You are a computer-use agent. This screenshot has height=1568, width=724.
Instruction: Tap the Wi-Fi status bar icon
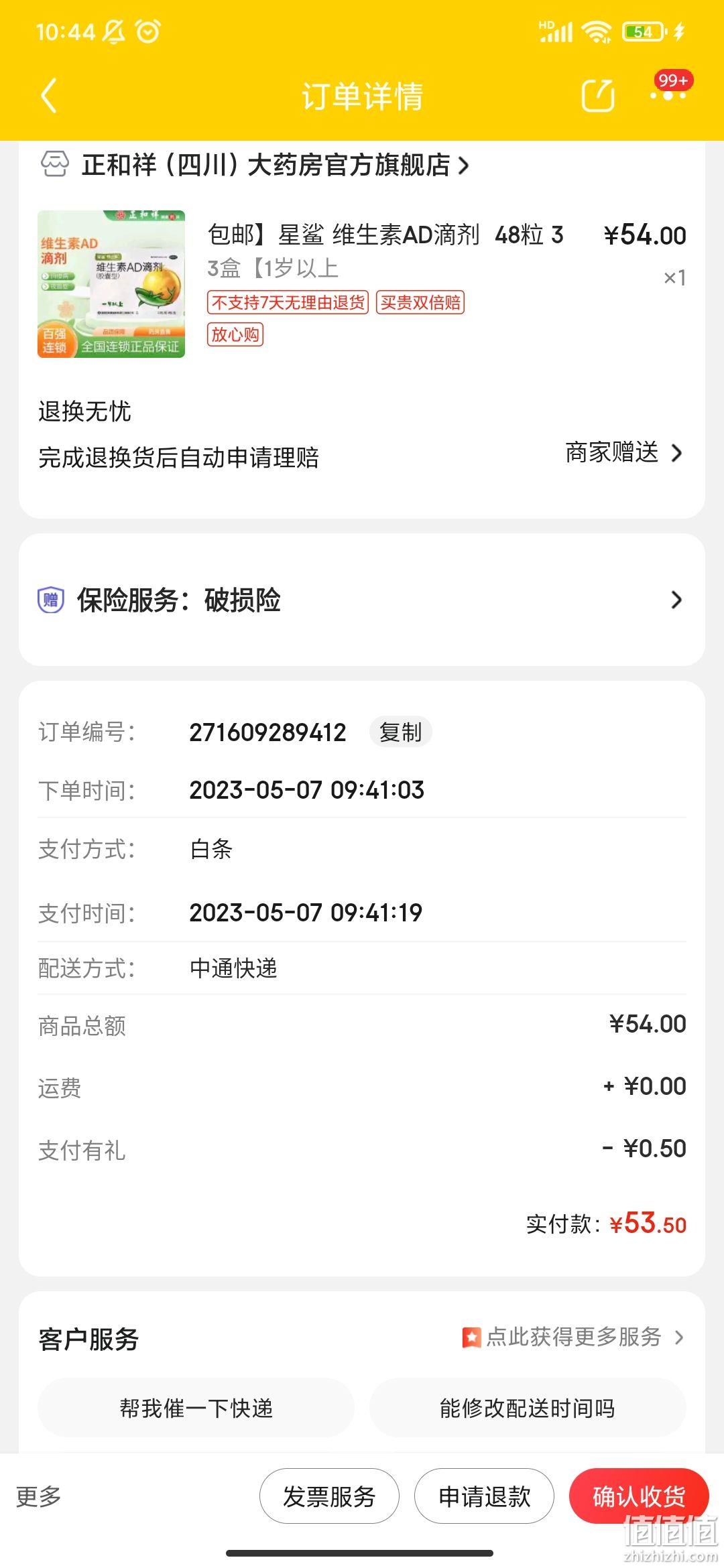point(596,31)
